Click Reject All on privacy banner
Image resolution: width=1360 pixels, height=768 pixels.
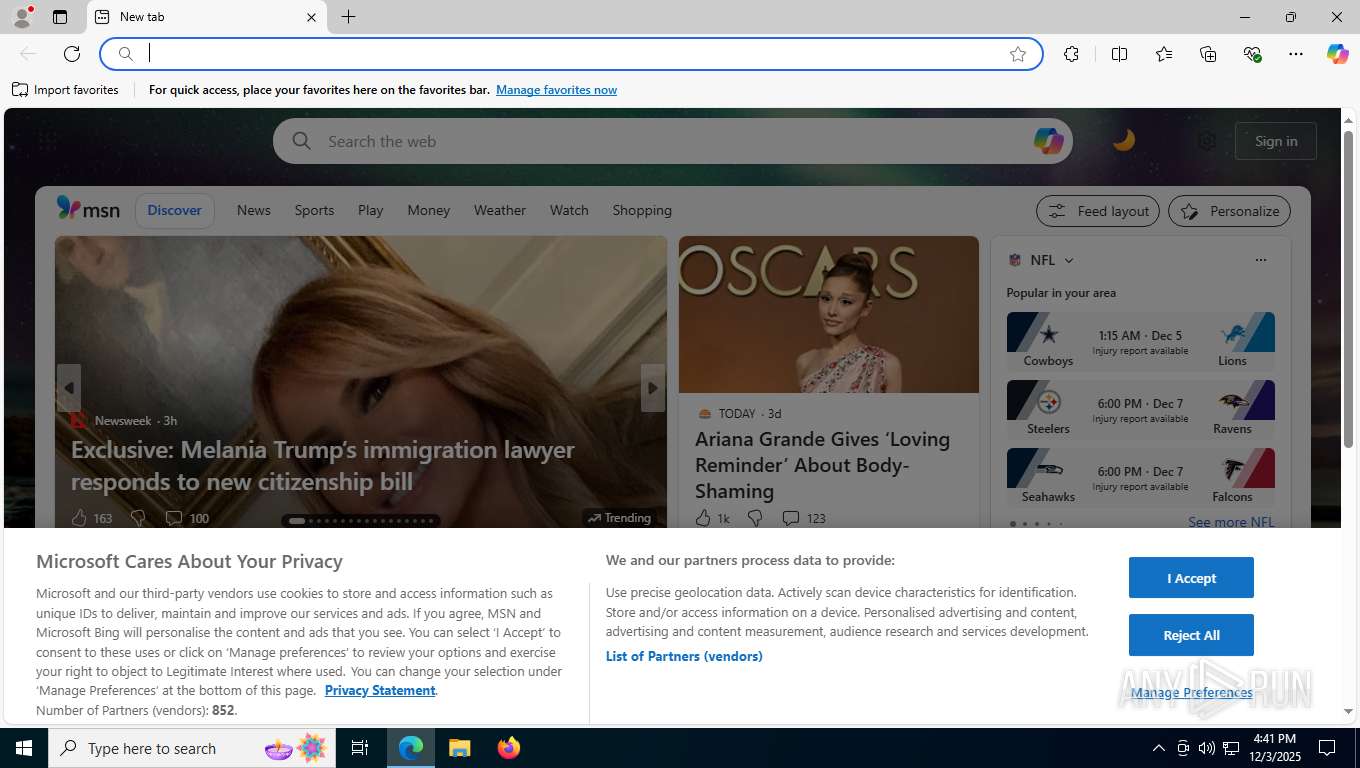tap(1191, 635)
